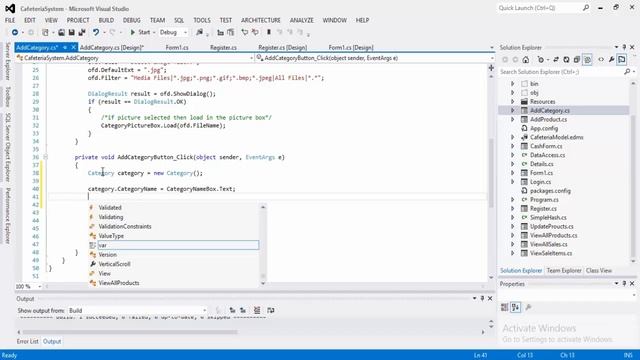640x360 pixels.
Task: Switch to the Class View tab
Action: (598, 271)
